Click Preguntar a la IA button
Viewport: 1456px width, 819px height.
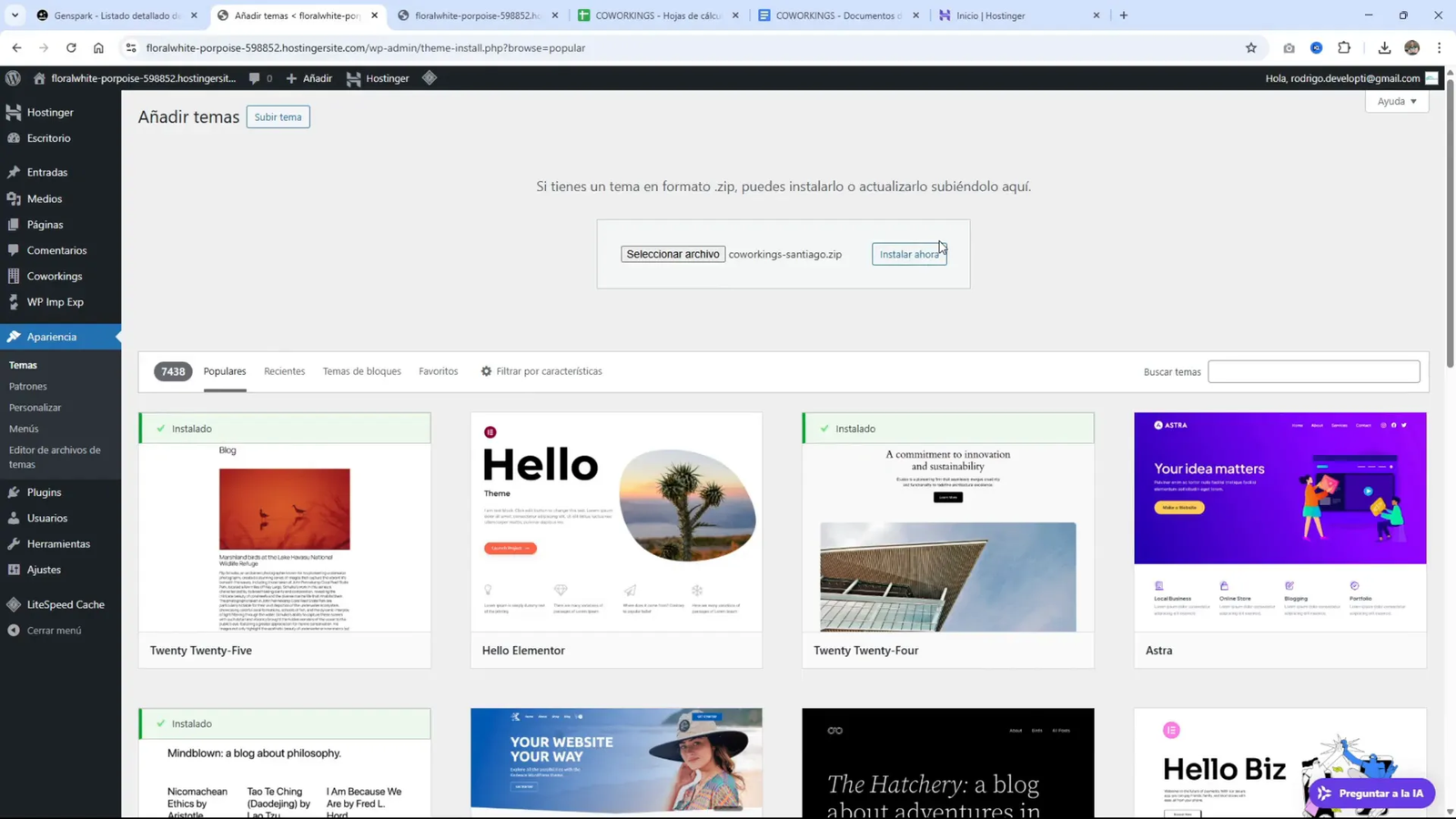click(1371, 794)
